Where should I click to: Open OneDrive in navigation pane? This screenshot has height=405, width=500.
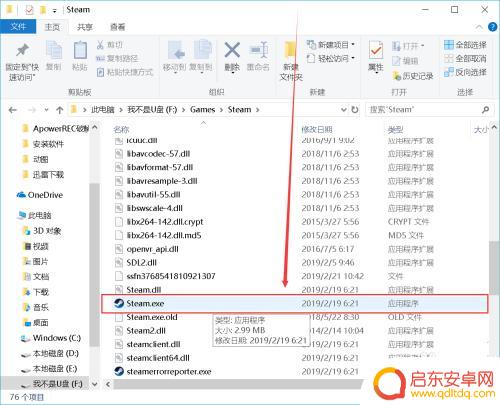point(40,195)
